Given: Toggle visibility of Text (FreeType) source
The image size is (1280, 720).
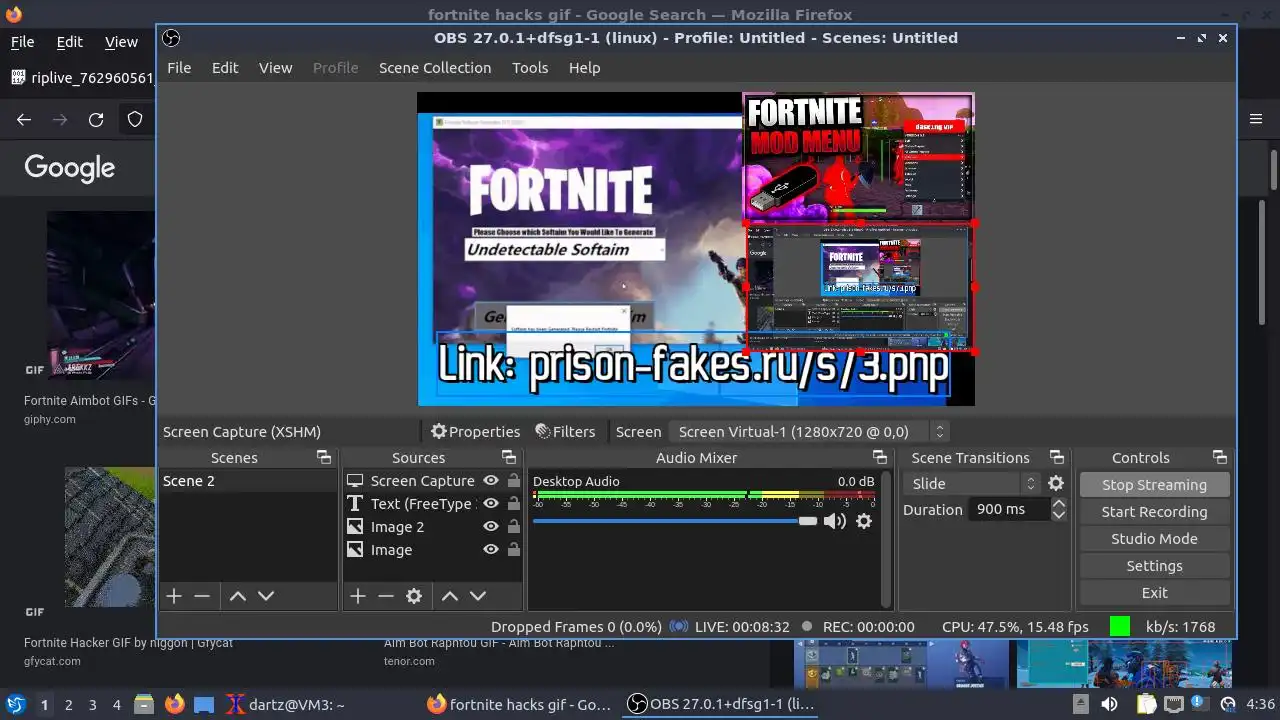Looking at the screenshot, I should tap(491, 504).
